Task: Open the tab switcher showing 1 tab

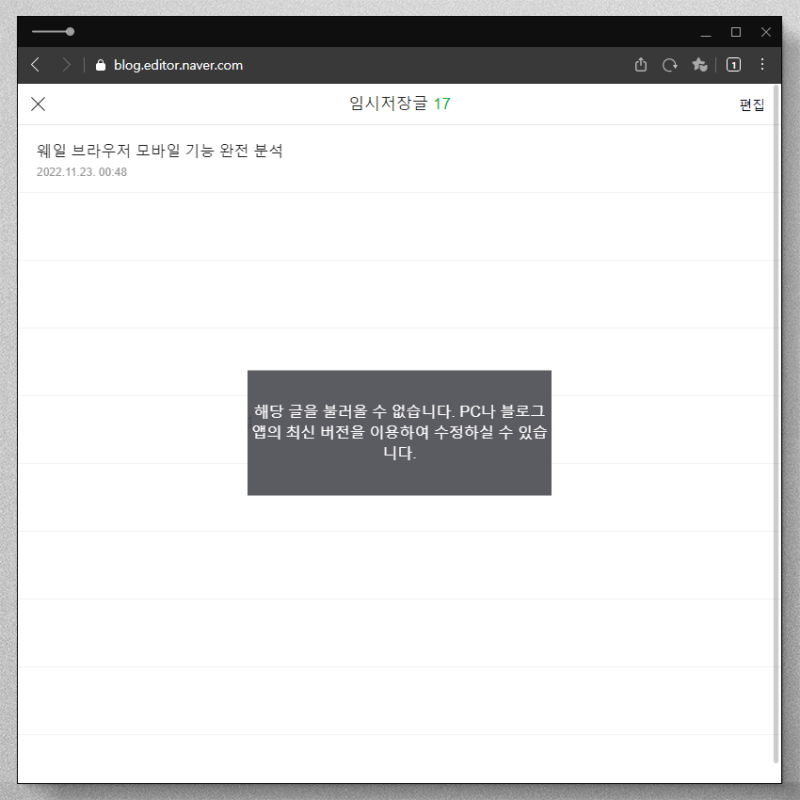Action: click(734, 65)
